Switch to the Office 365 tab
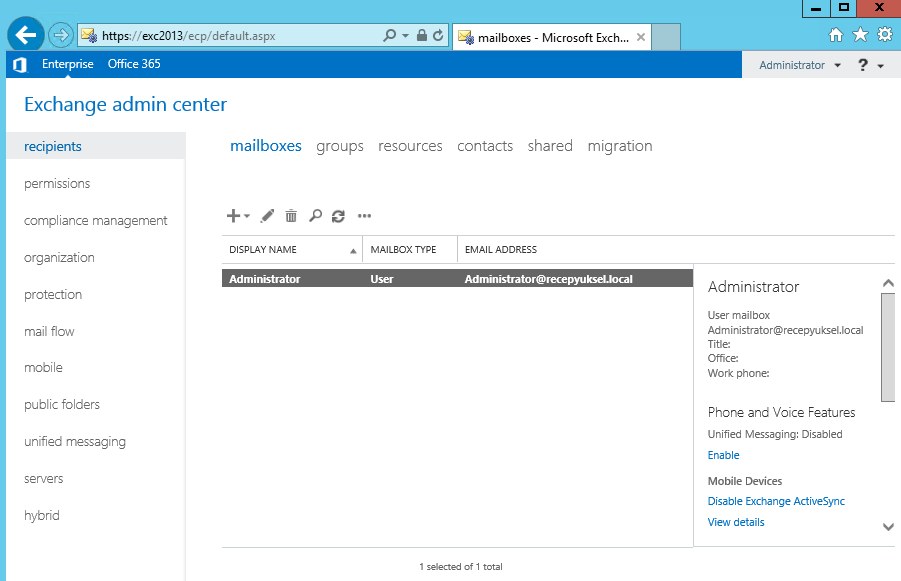901x581 pixels. [x=134, y=64]
